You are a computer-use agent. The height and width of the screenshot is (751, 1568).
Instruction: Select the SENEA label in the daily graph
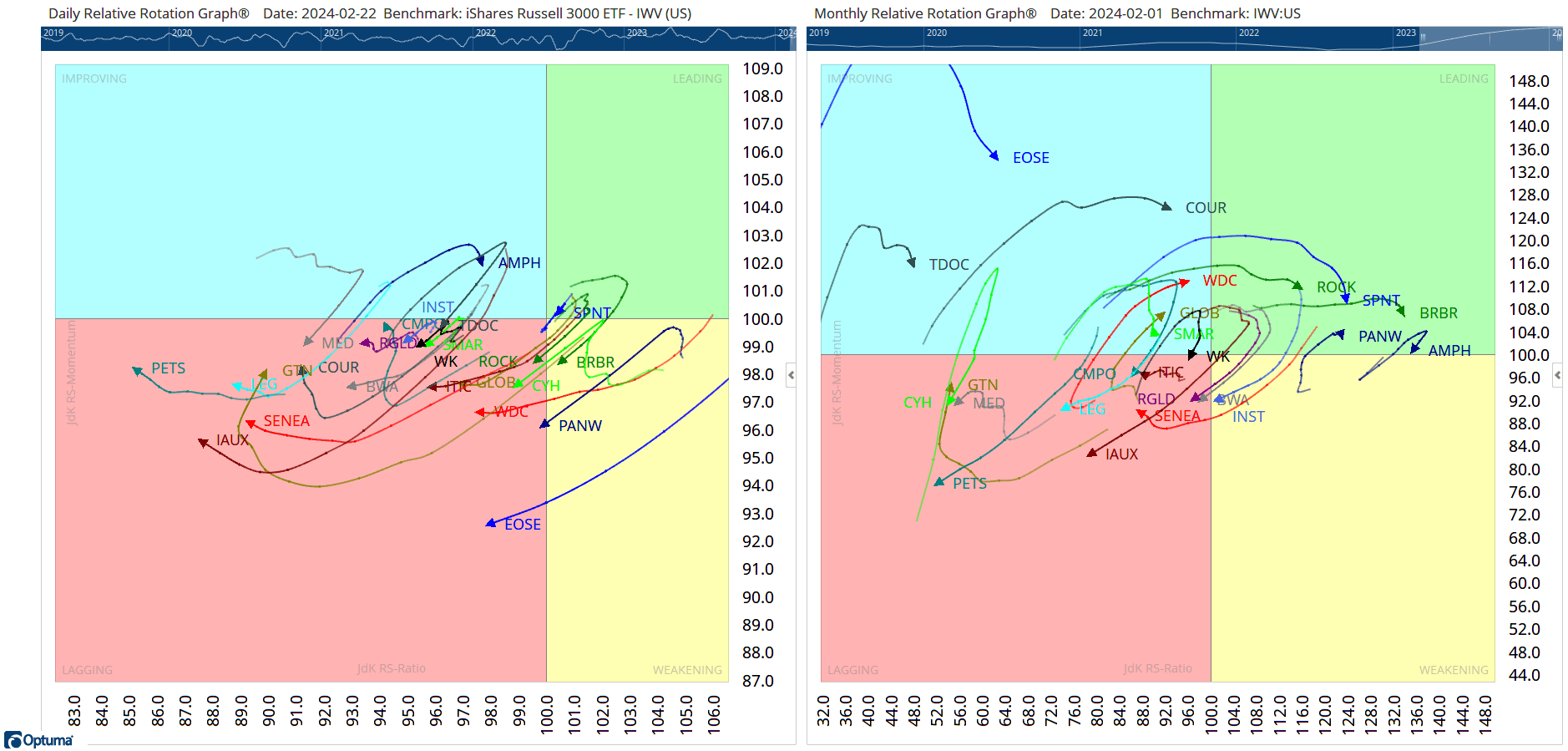pos(286,421)
